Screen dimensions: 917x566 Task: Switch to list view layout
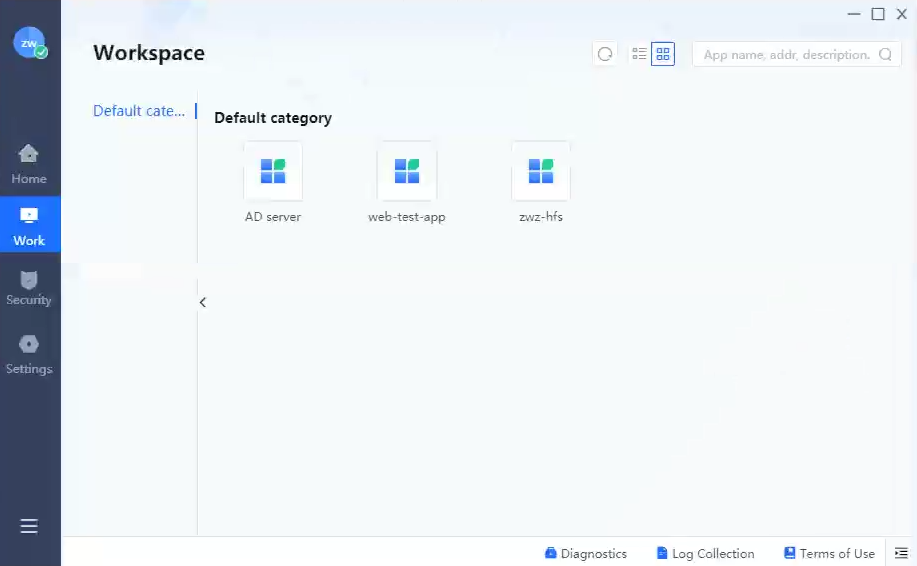click(x=639, y=54)
